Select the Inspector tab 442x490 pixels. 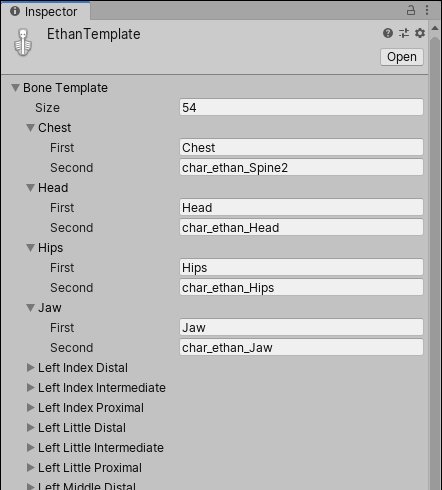click(45, 11)
